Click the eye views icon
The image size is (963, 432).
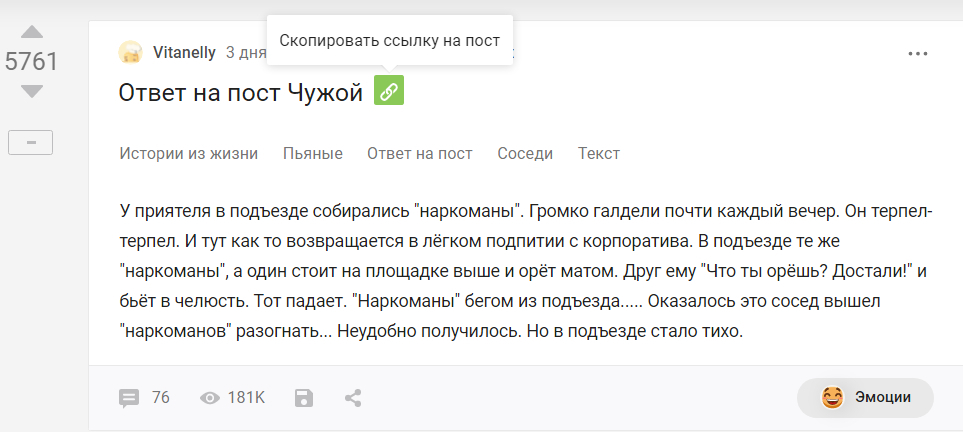pos(210,398)
